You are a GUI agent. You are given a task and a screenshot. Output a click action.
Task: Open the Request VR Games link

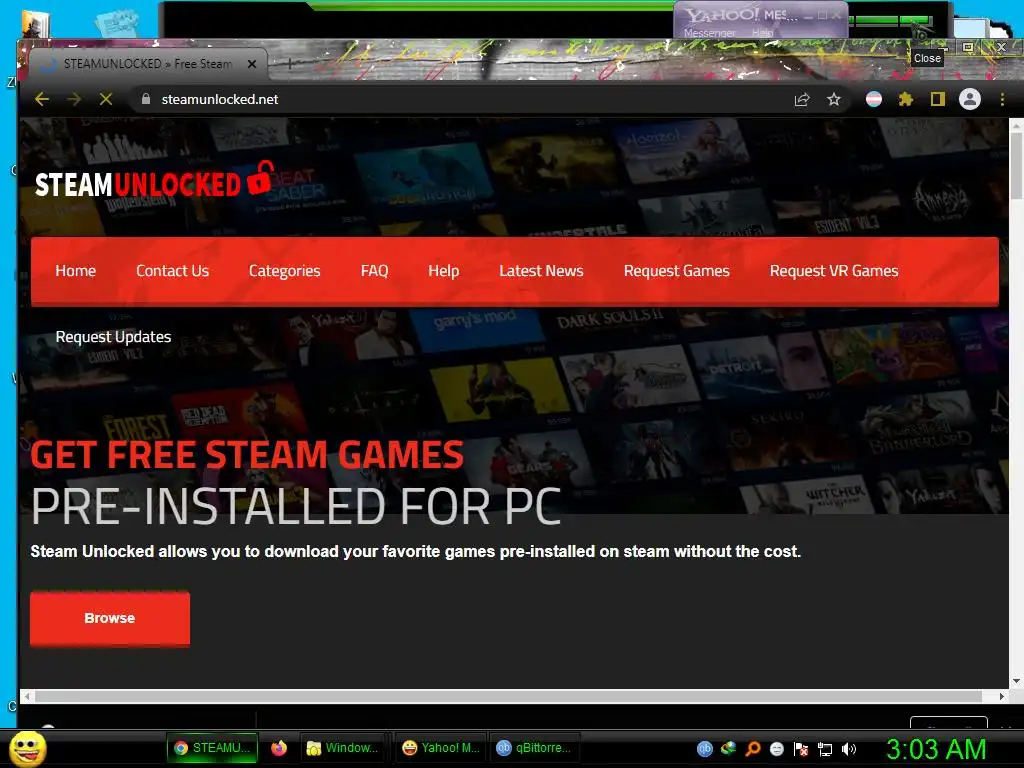point(834,271)
